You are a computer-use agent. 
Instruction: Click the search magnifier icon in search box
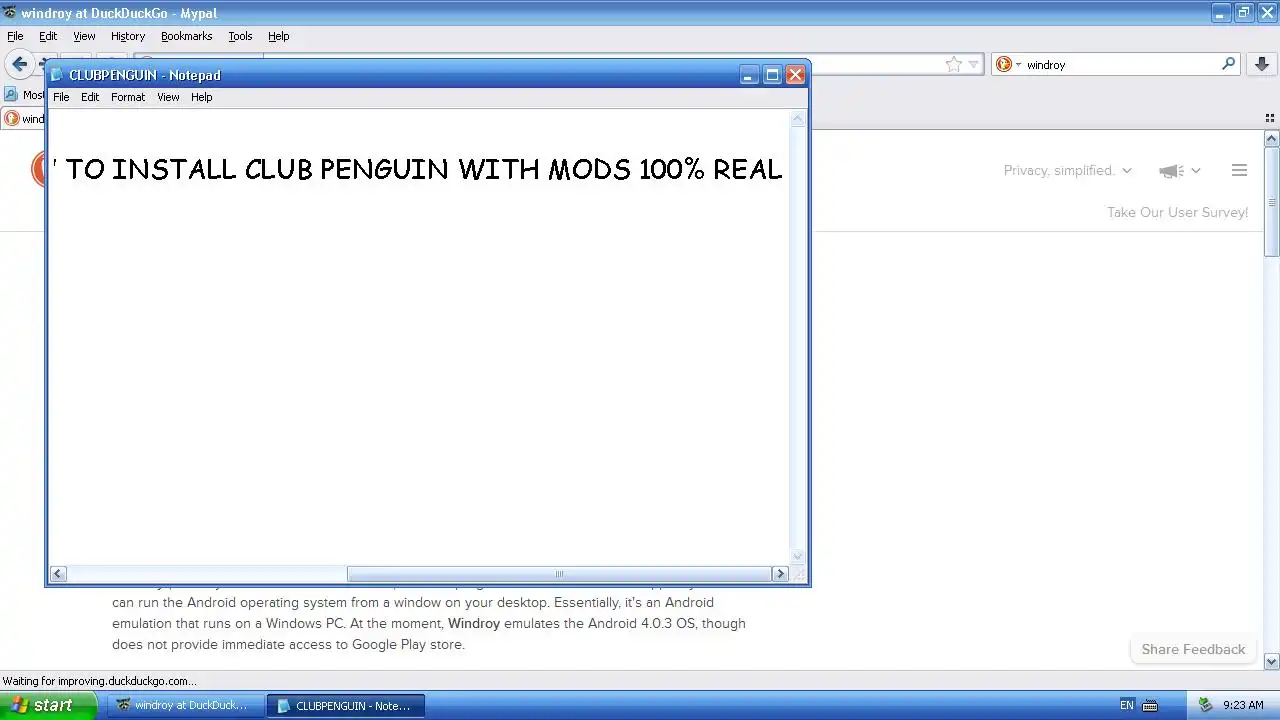point(1229,64)
